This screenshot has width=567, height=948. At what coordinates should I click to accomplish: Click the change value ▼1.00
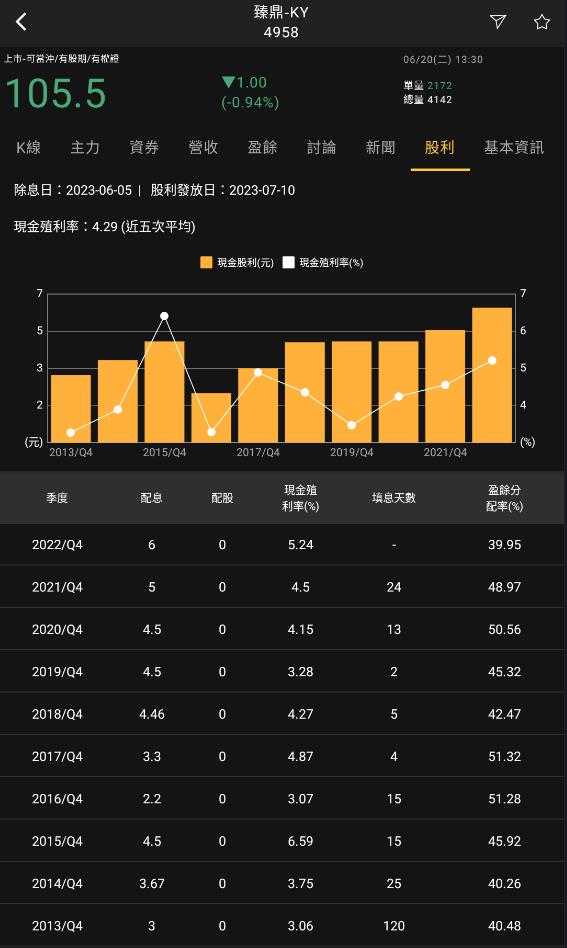244,82
